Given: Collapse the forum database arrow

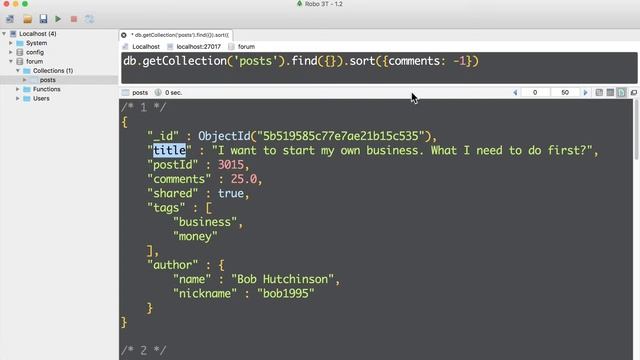Looking at the screenshot, I should click(x=11, y=61).
